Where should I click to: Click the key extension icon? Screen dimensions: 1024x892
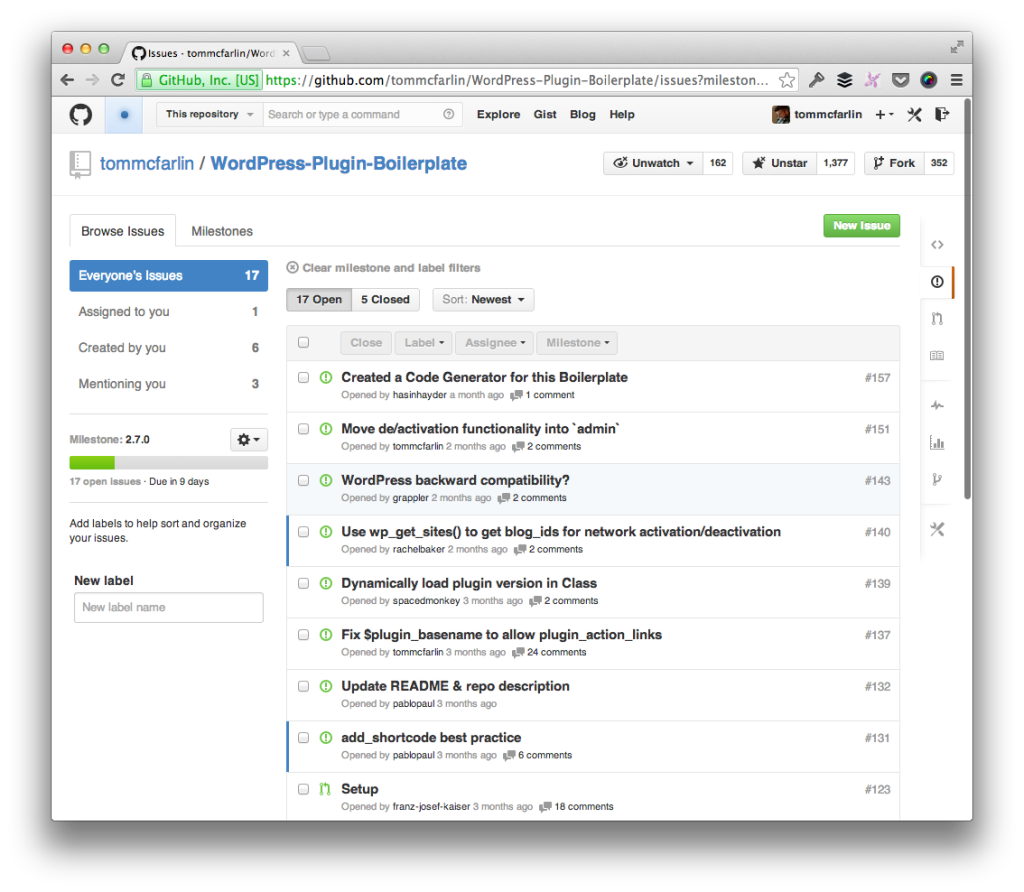pyautogui.click(x=816, y=80)
